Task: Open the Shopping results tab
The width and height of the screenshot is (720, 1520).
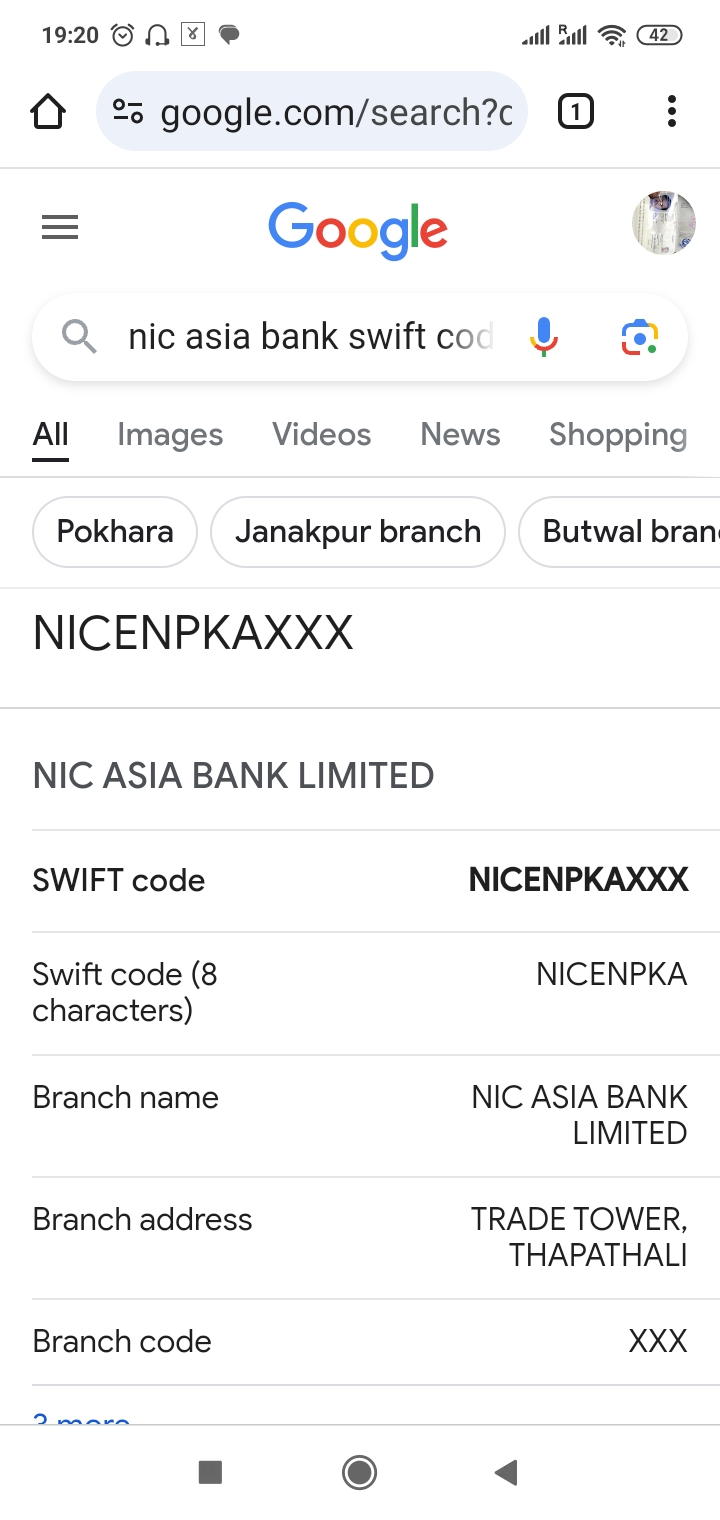Action: coord(618,435)
